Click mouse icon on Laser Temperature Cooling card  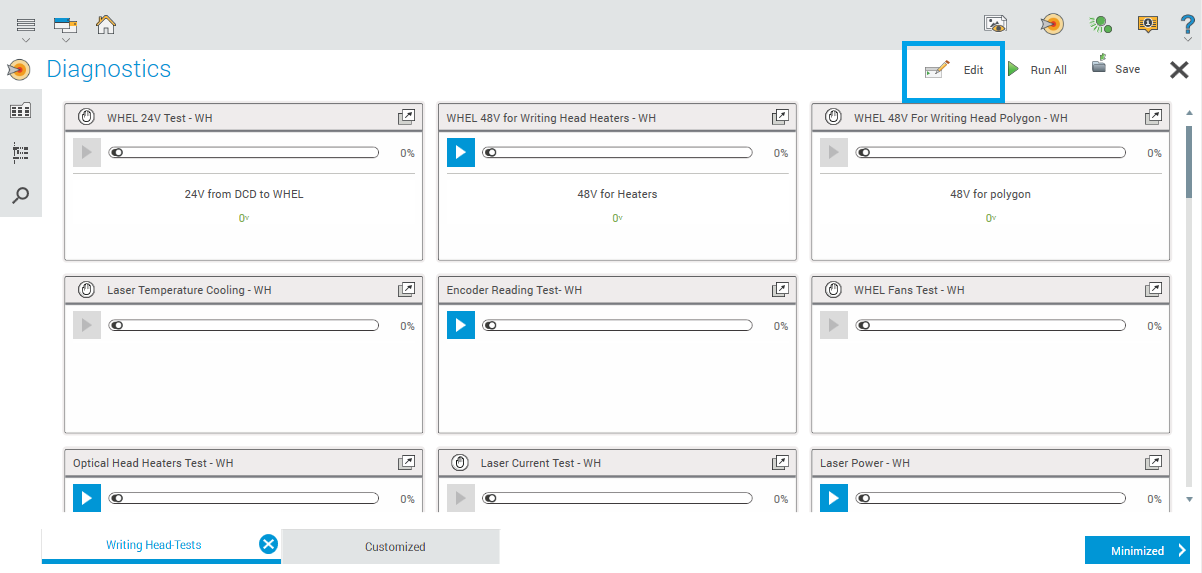pyautogui.click(x=86, y=290)
